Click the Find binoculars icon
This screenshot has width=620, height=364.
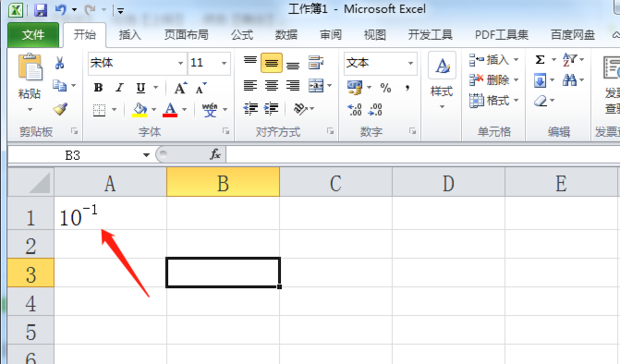tap(570, 81)
